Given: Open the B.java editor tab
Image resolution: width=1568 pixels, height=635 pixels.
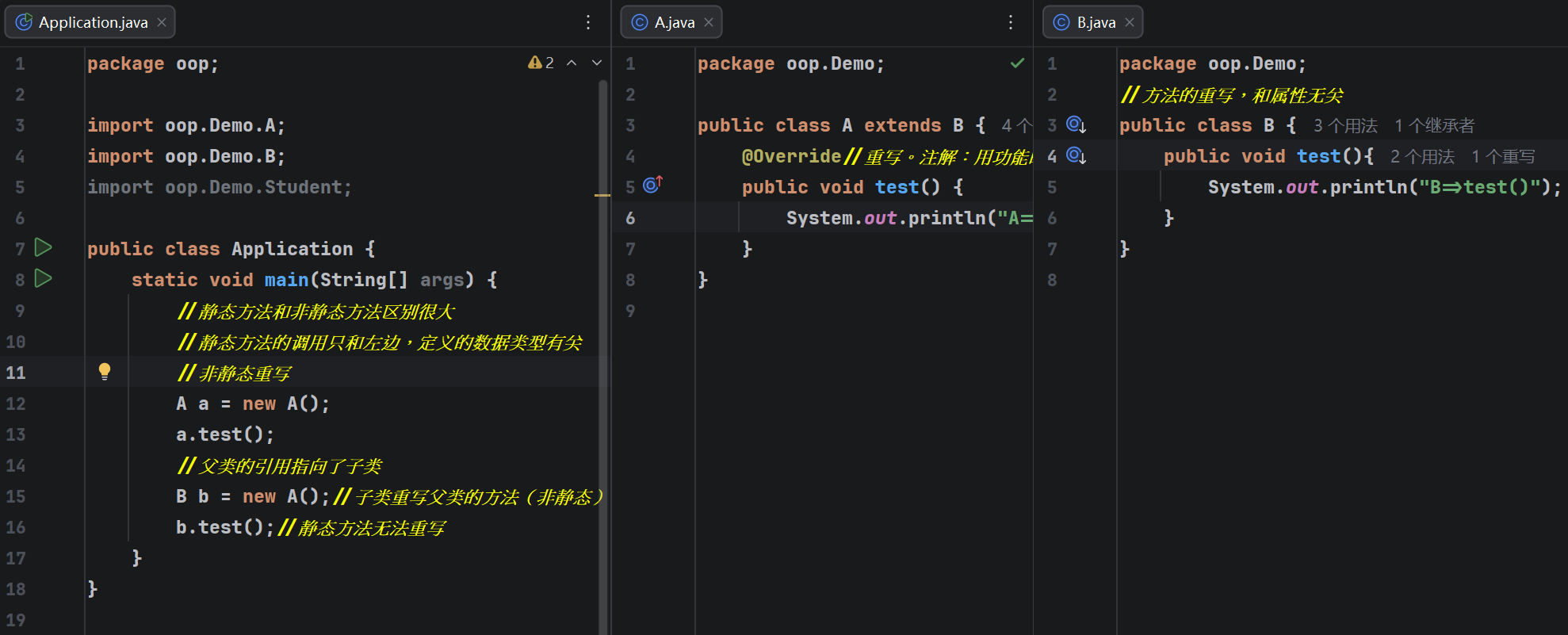Looking at the screenshot, I should tap(1092, 22).
